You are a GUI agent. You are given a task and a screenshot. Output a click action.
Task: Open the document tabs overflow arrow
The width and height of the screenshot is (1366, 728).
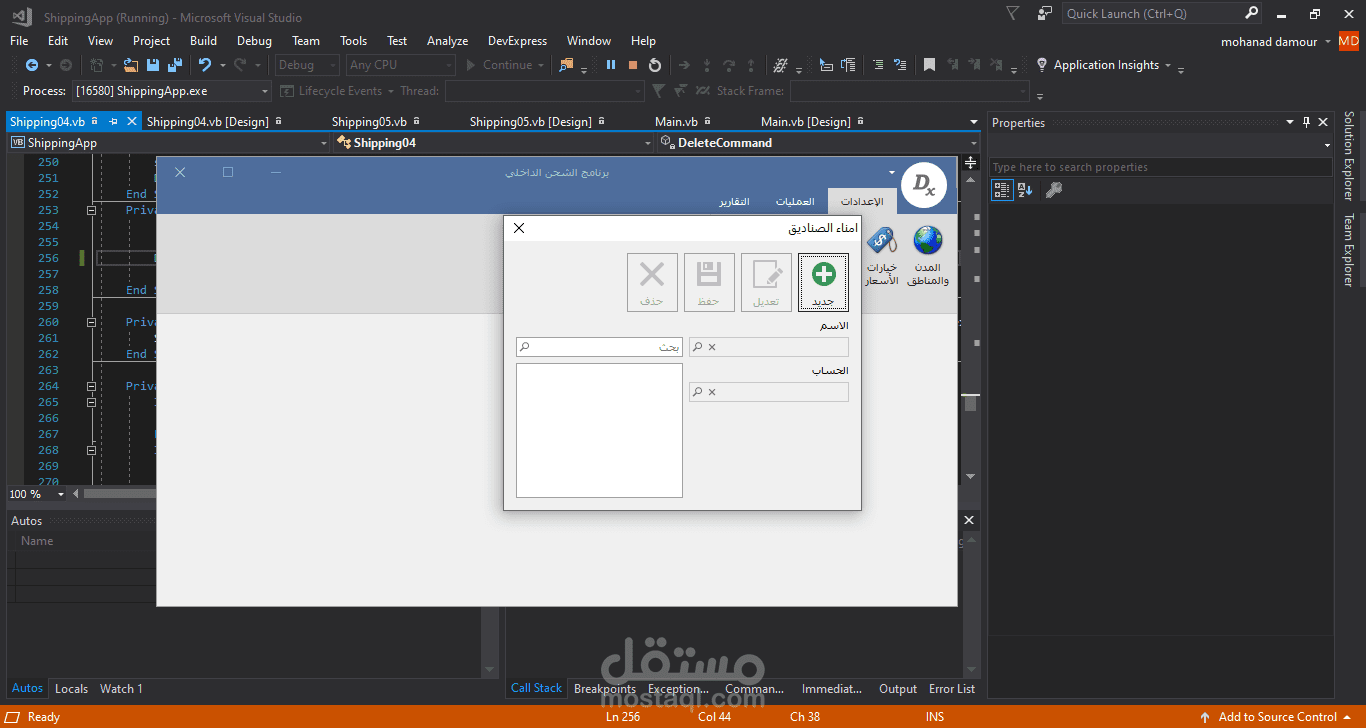pos(974,122)
